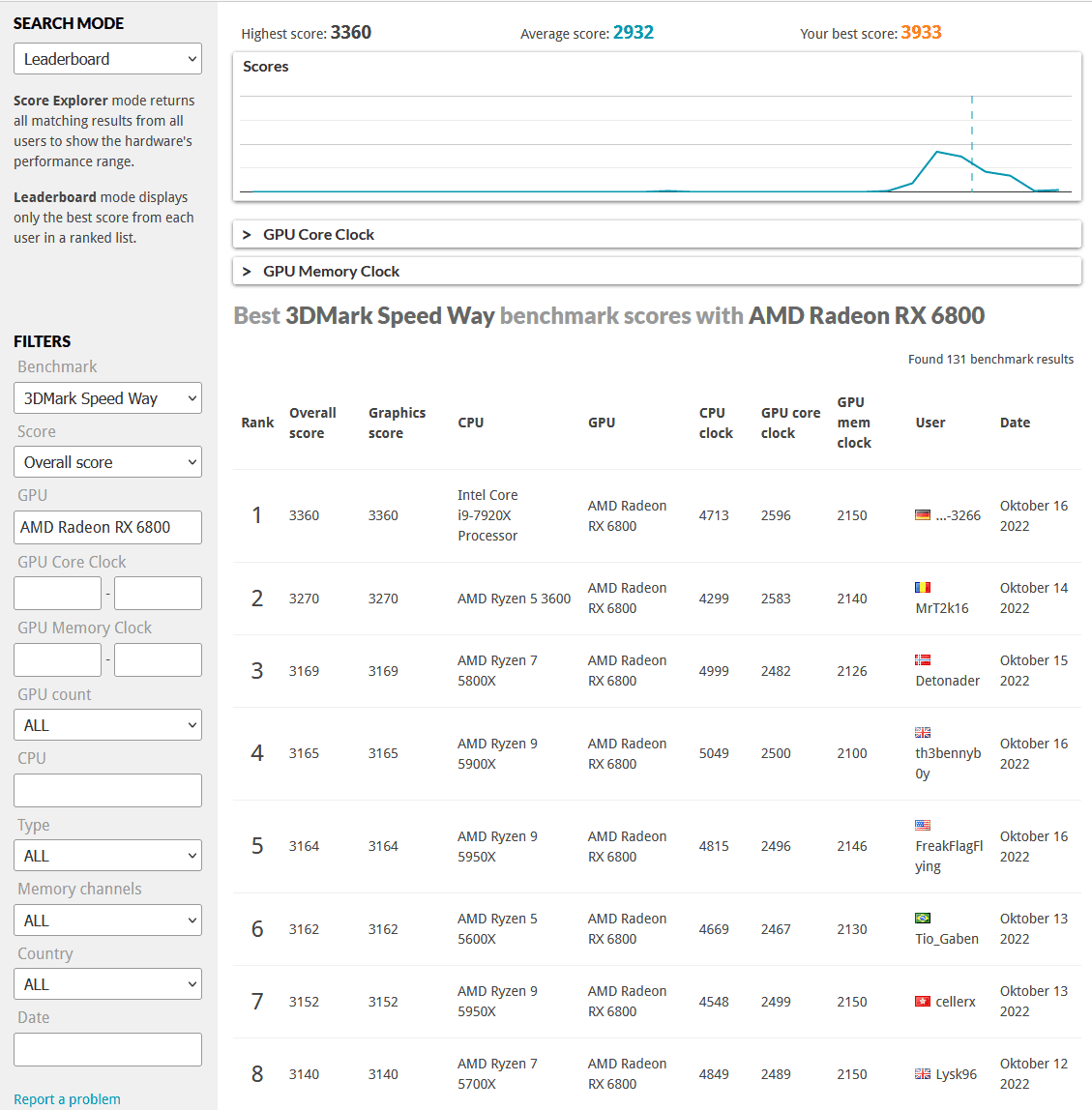The height and width of the screenshot is (1110, 1092).
Task: Click the CPU clock column header
Action: (716, 423)
